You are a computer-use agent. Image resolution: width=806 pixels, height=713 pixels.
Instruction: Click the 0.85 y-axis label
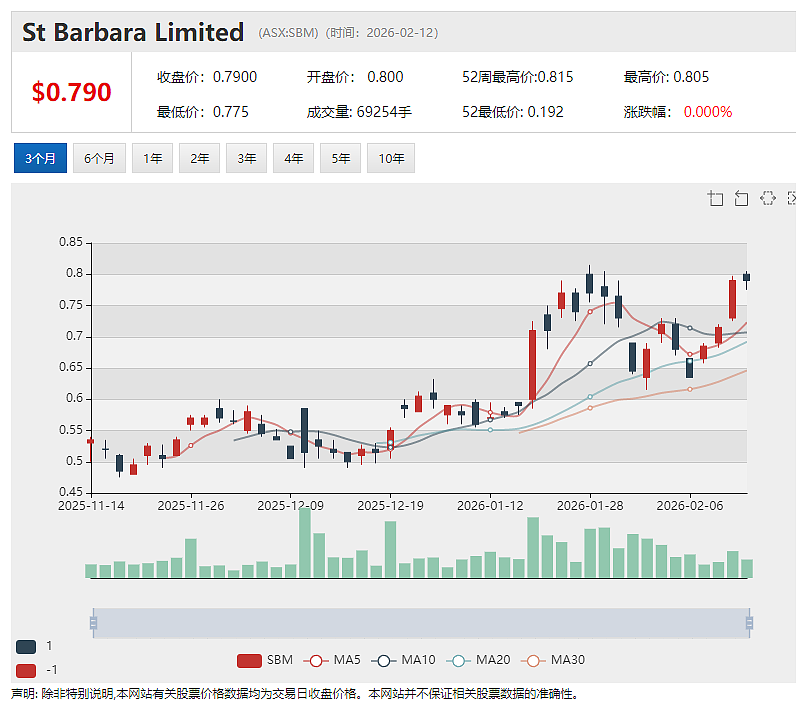pyautogui.click(x=71, y=242)
